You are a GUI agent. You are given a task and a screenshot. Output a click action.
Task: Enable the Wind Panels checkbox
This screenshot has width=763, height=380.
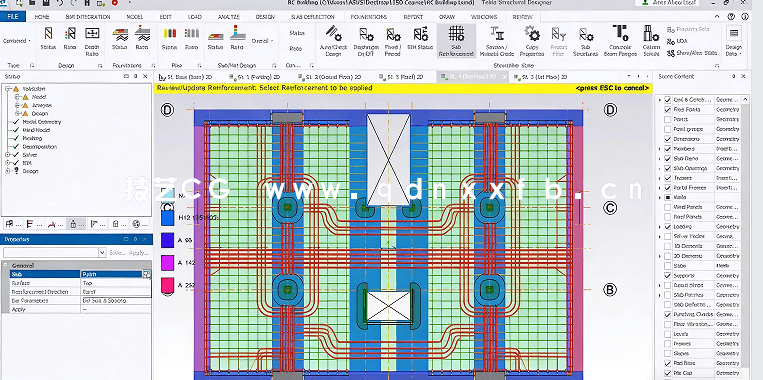pyautogui.click(x=668, y=207)
